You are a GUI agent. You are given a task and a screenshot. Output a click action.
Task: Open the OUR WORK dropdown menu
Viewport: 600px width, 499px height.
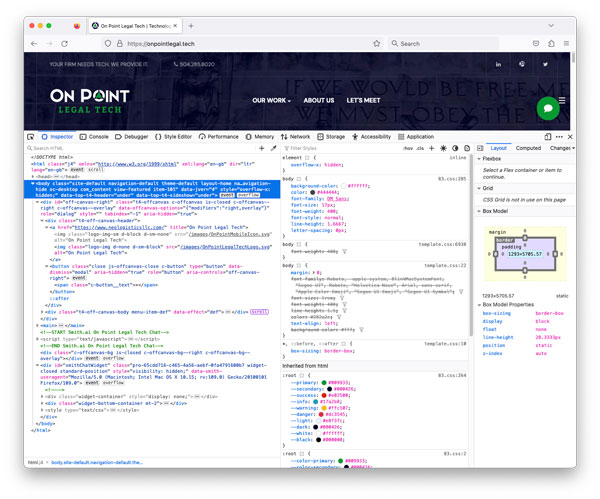(271, 100)
